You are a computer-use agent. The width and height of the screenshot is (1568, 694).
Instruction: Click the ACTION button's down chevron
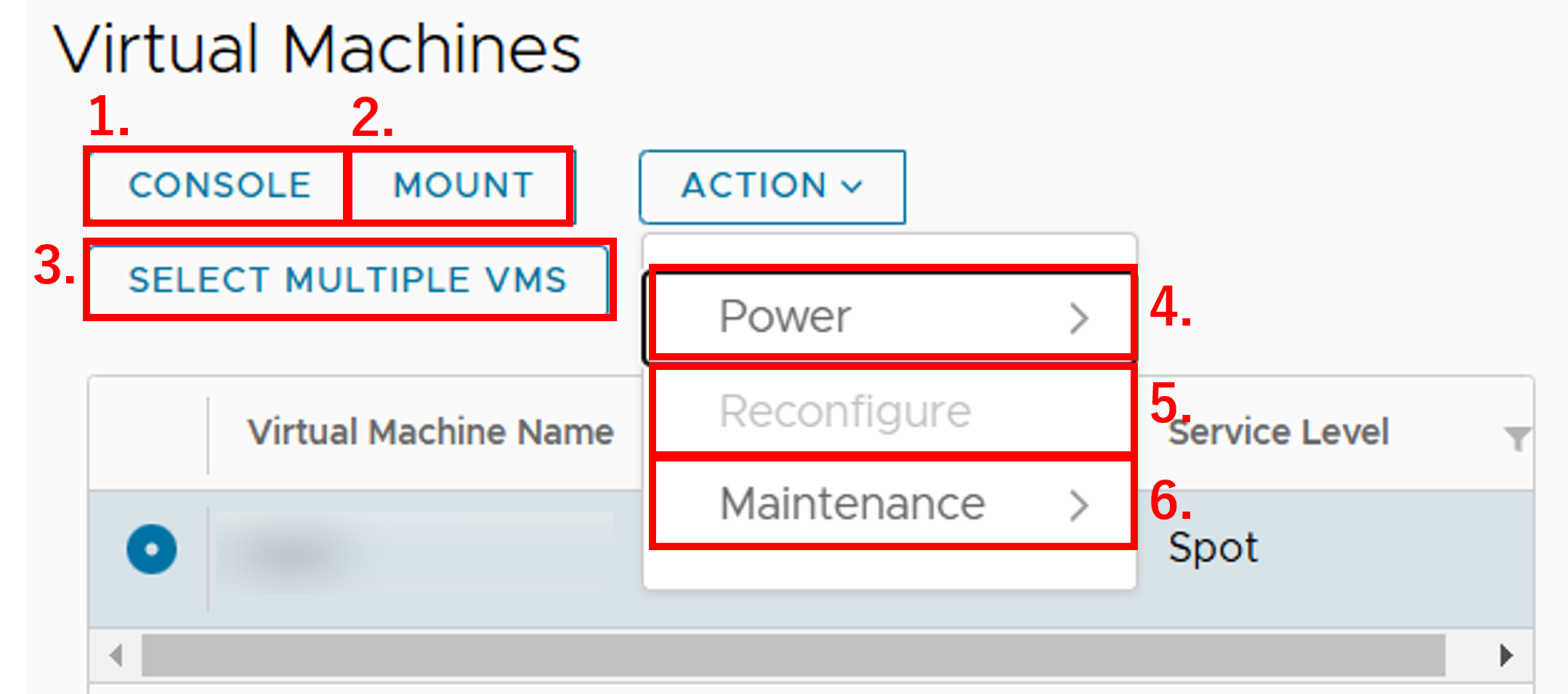852,187
